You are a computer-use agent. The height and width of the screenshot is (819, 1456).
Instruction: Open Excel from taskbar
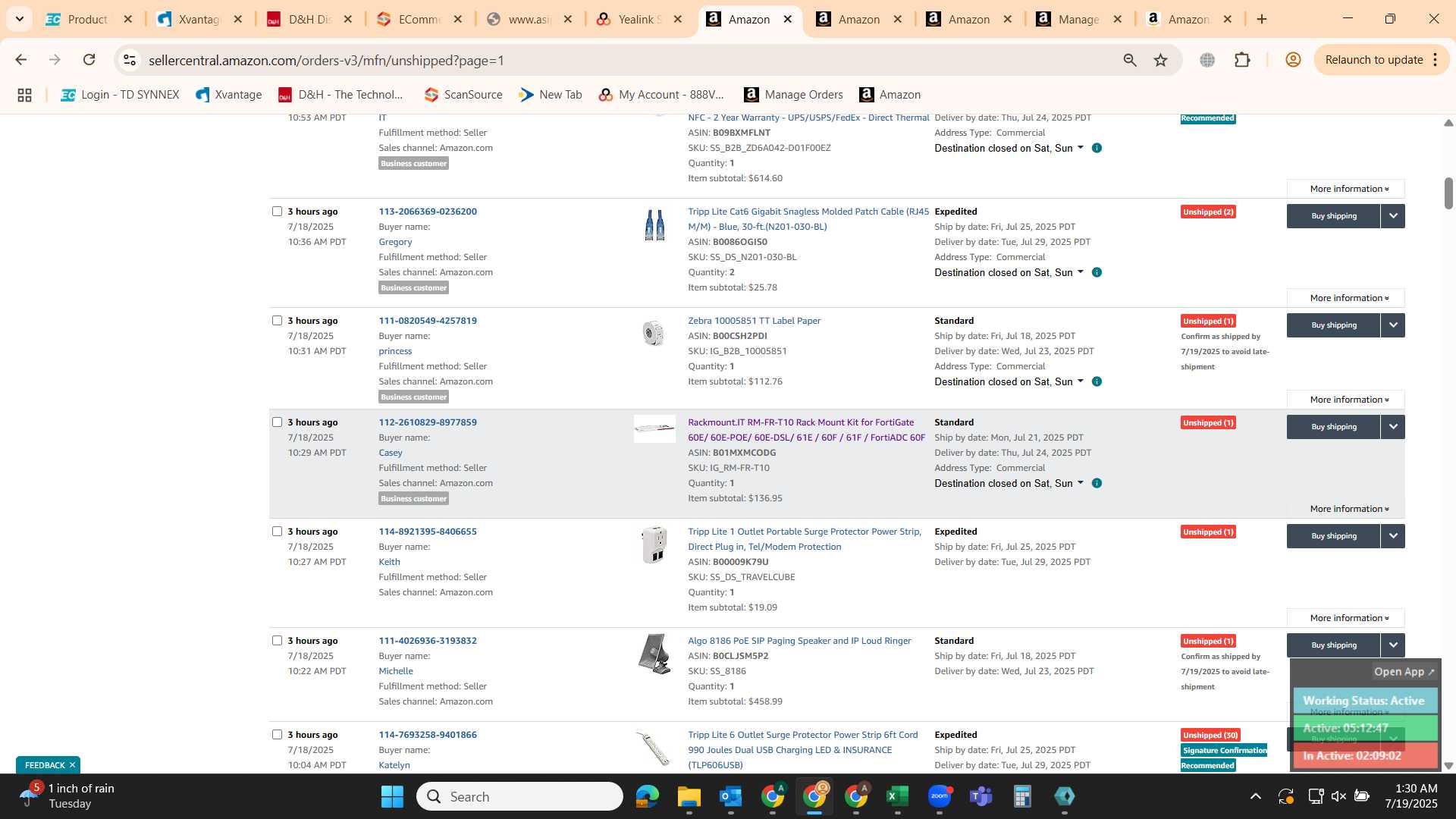pyautogui.click(x=897, y=796)
